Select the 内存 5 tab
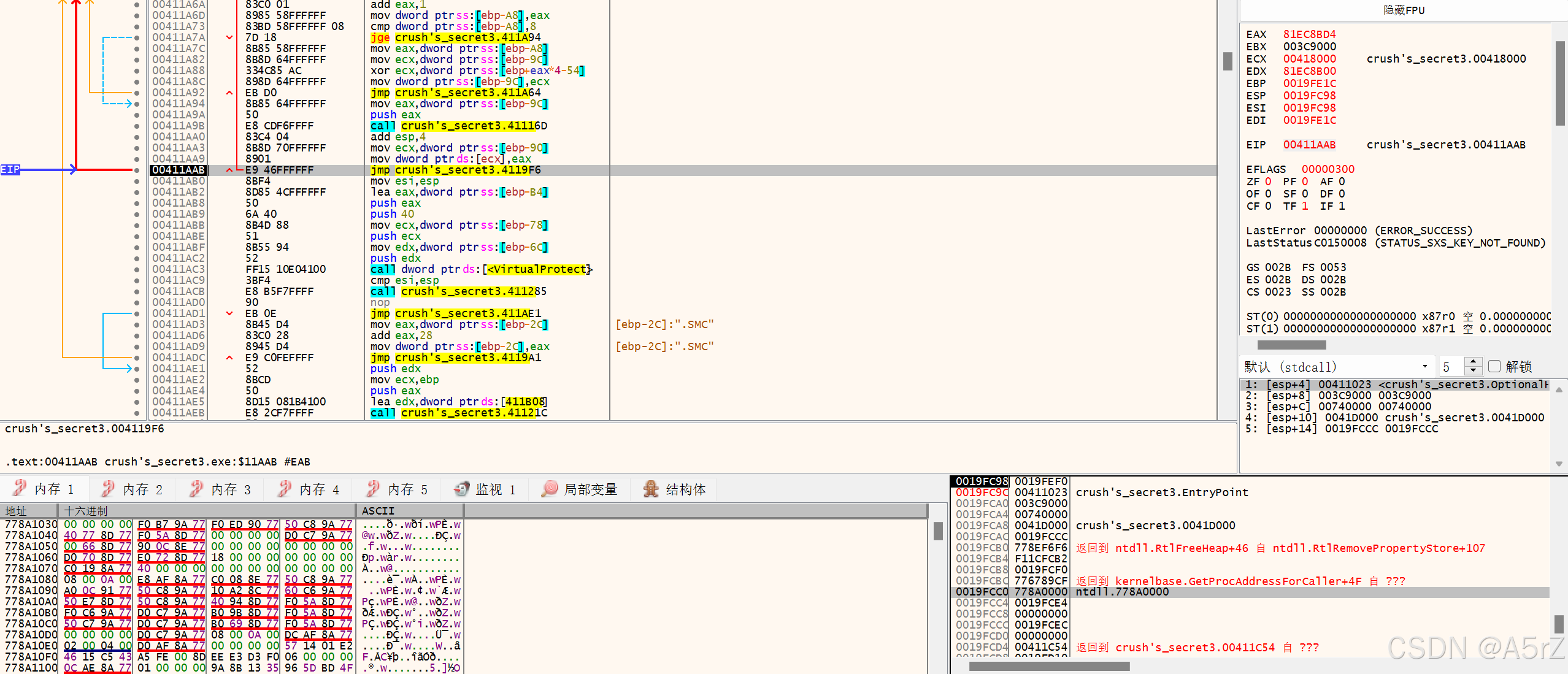 click(x=398, y=489)
